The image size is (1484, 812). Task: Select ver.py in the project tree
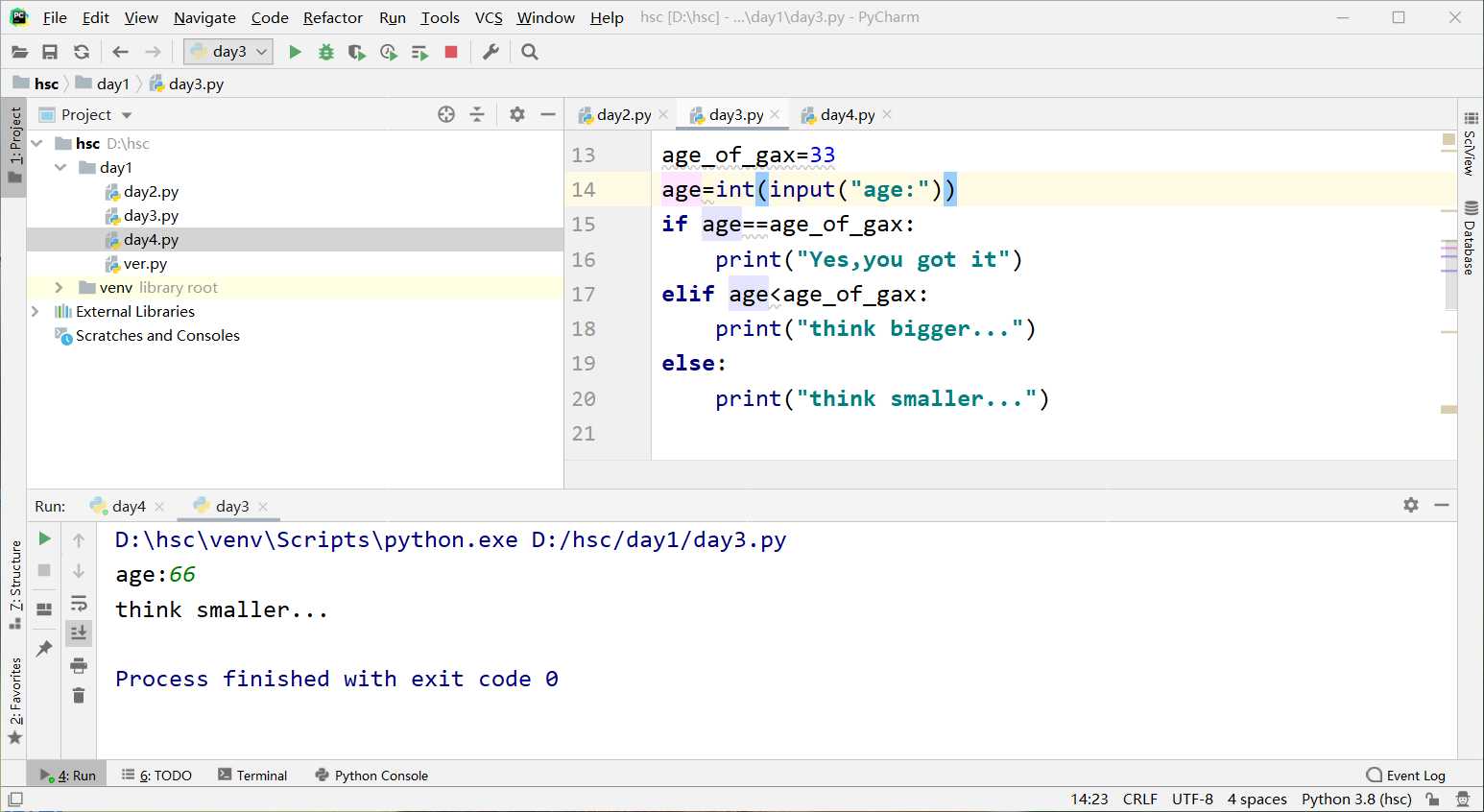click(135, 263)
